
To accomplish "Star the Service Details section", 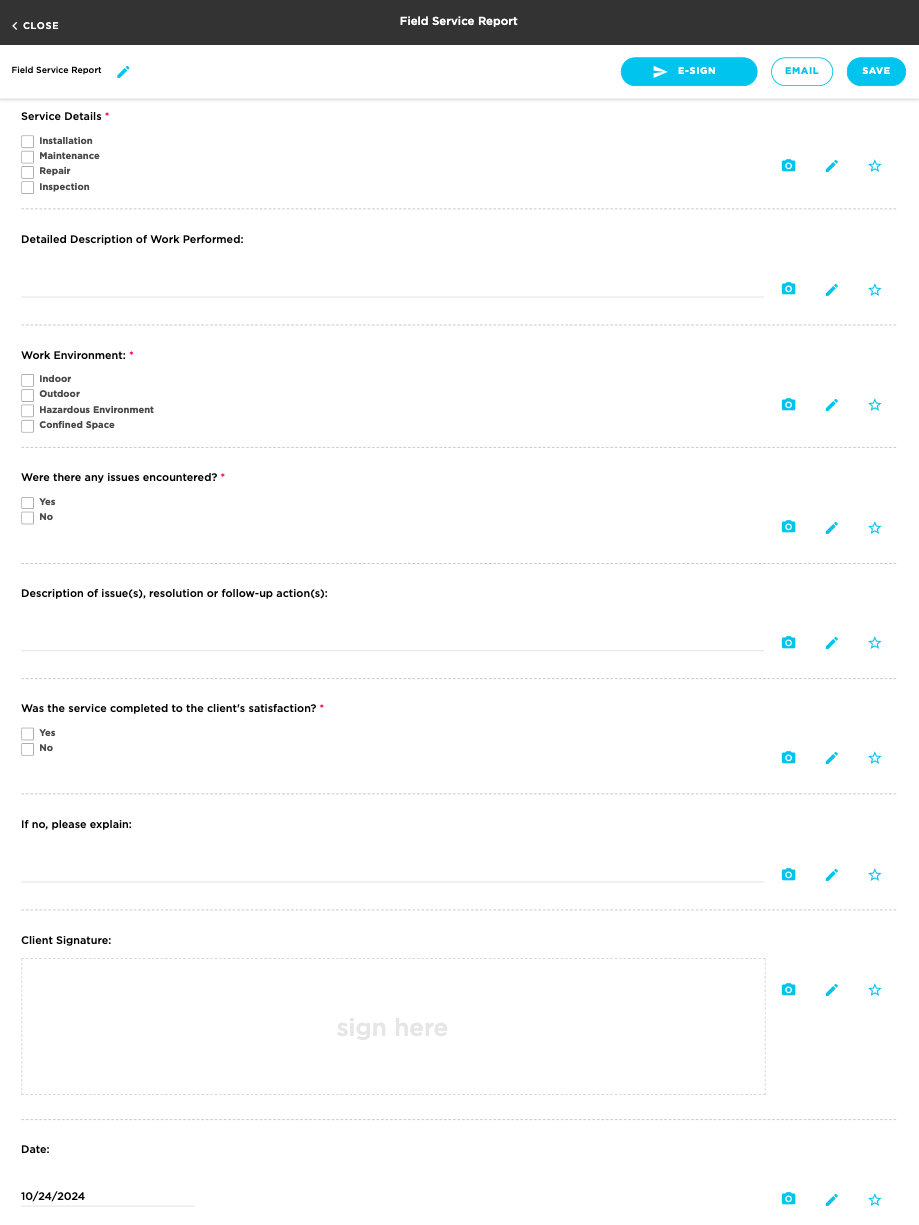I will [874, 166].
